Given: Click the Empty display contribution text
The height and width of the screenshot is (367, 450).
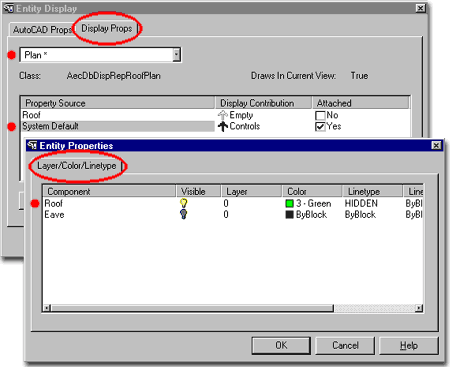Looking at the screenshot, I should pyautogui.click(x=241, y=115).
